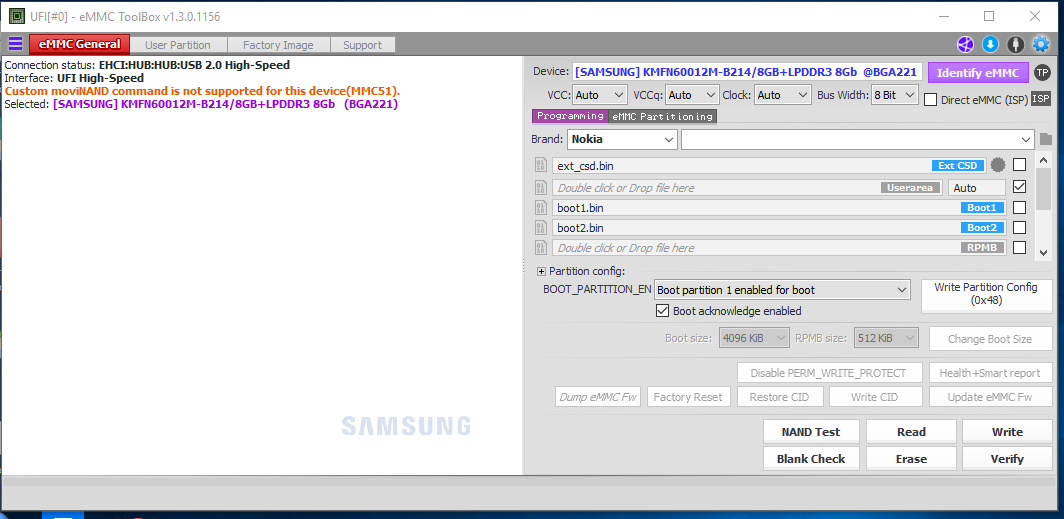
Task: Check the ext_csd.bin Ext CSD checkbox
Action: click(x=1019, y=165)
